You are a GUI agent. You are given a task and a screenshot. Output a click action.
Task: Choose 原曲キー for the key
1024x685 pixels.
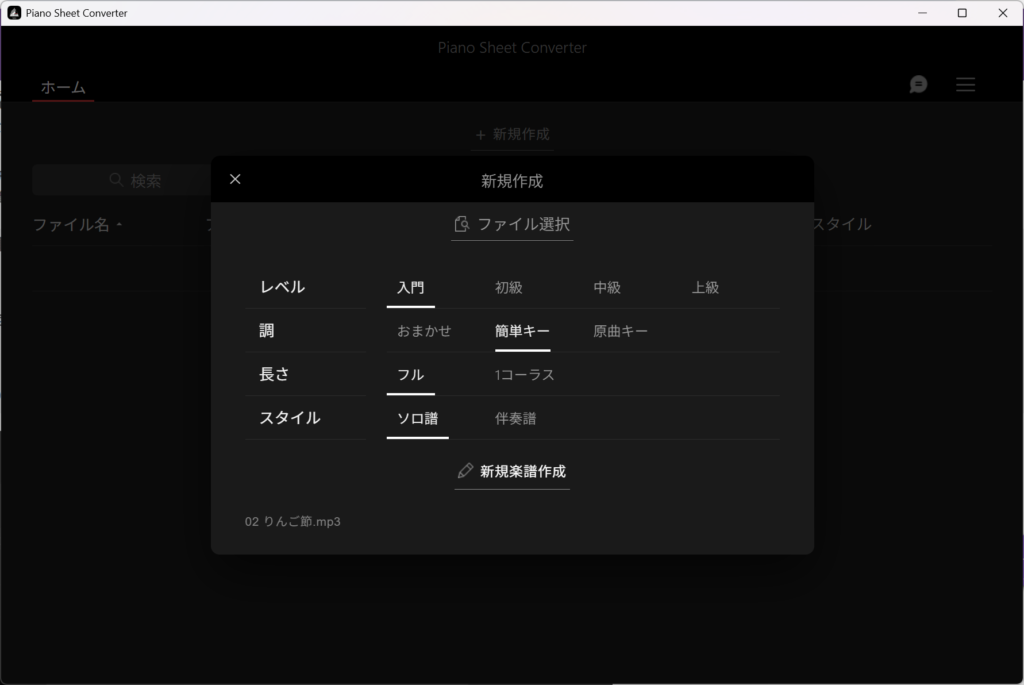pos(620,331)
